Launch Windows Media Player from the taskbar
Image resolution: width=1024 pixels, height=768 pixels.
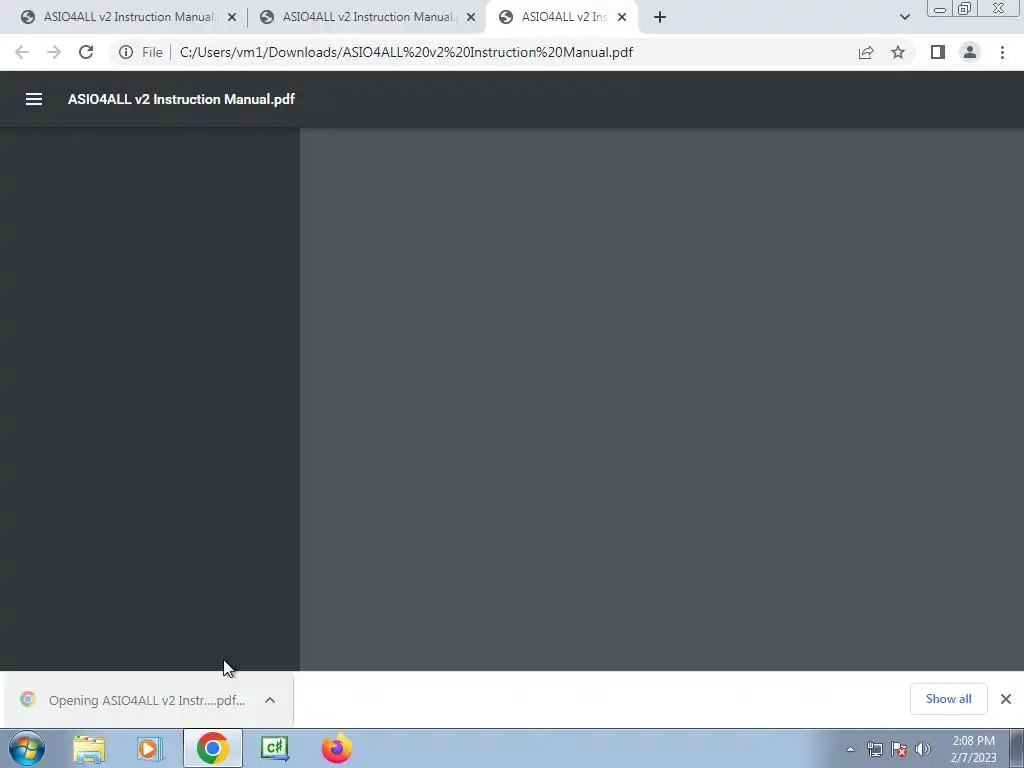pos(150,748)
